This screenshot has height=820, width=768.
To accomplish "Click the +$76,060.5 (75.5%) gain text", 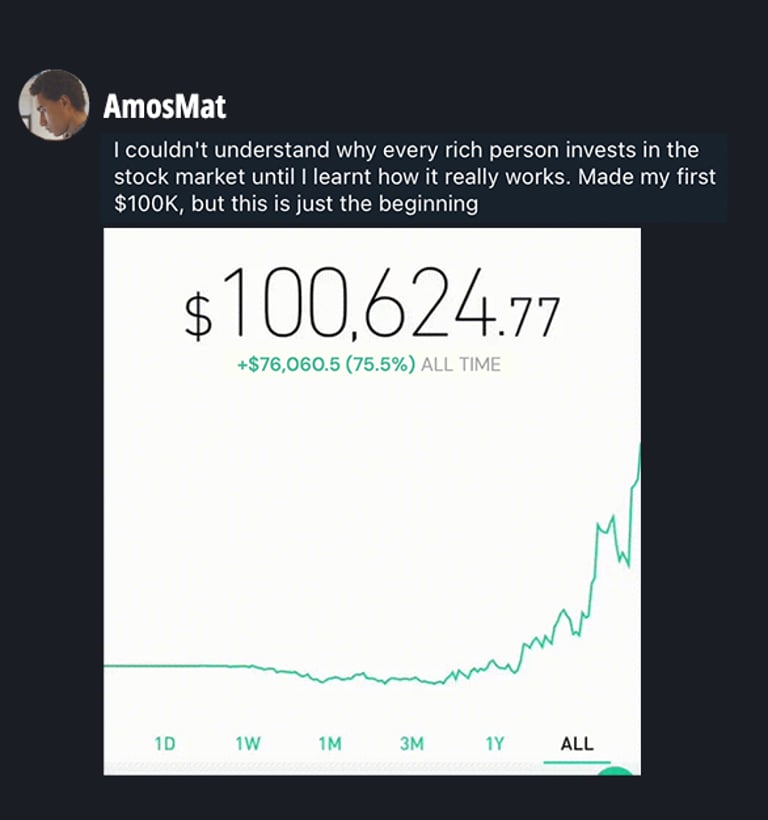I will click(326, 365).
